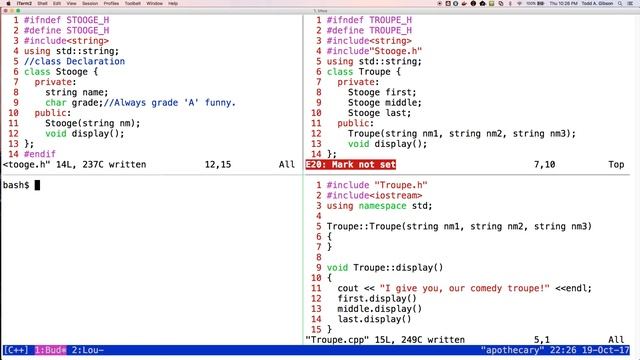Viewport: 640px width, 360px height.
Task: Click 'Stooge(string nm);' constructor line
Action: click(x=93, y=123)
